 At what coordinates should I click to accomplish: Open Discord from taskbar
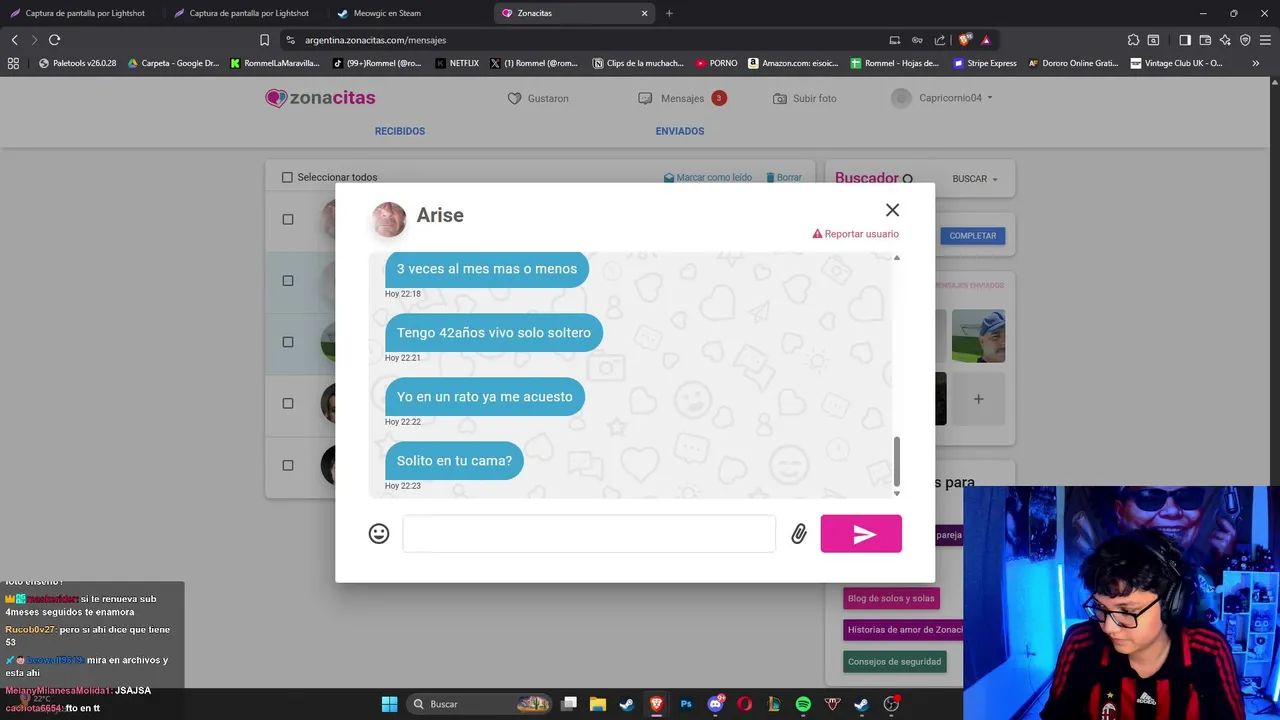[715, 704]
